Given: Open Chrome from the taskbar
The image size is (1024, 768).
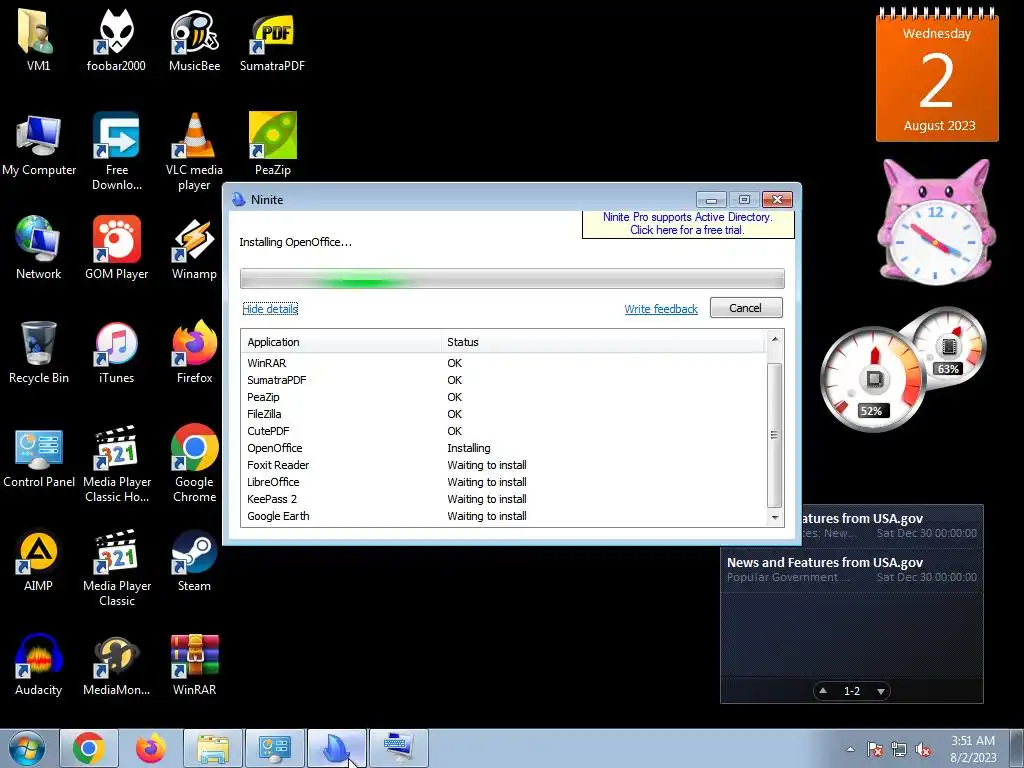Looking at the screenshot, I should pyautogui.click(x=89, y=748).
